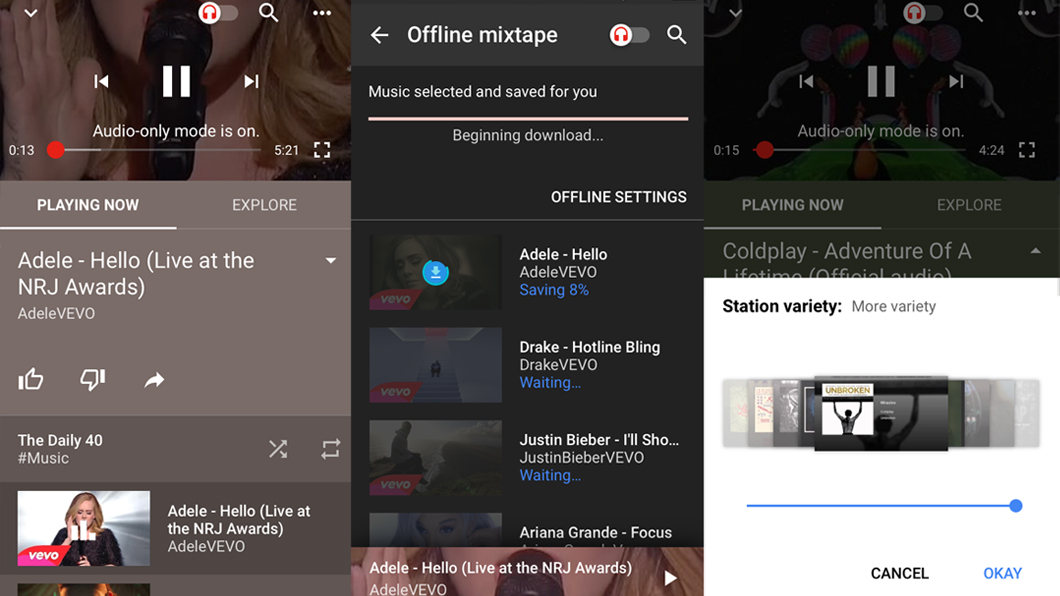Go back from Offline mixtape
The width and height of the screenshot is (1060, 596).
pyautogui.click(x=379, y=34)
